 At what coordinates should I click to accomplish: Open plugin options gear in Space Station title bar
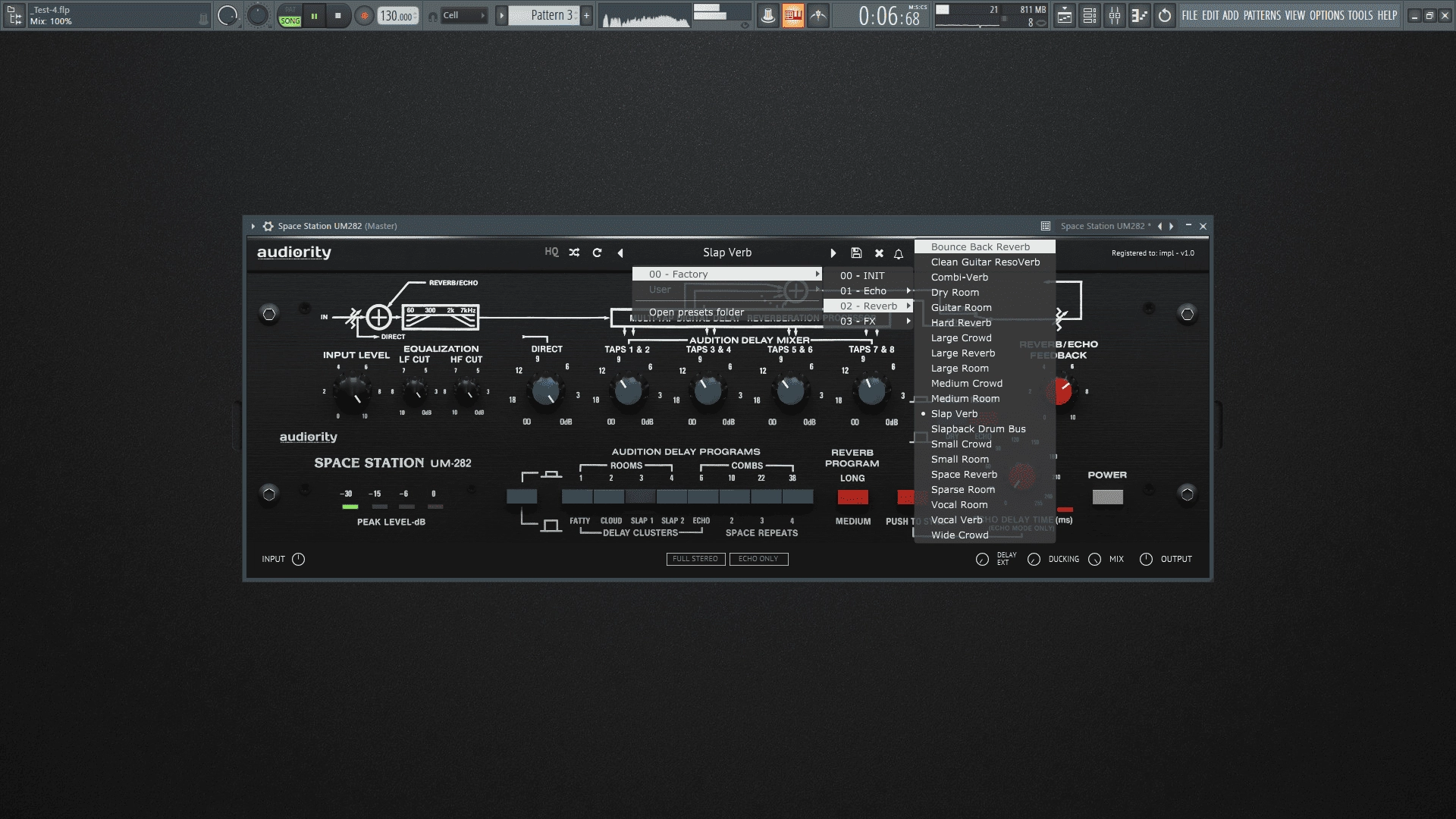(x=268, y=226)
